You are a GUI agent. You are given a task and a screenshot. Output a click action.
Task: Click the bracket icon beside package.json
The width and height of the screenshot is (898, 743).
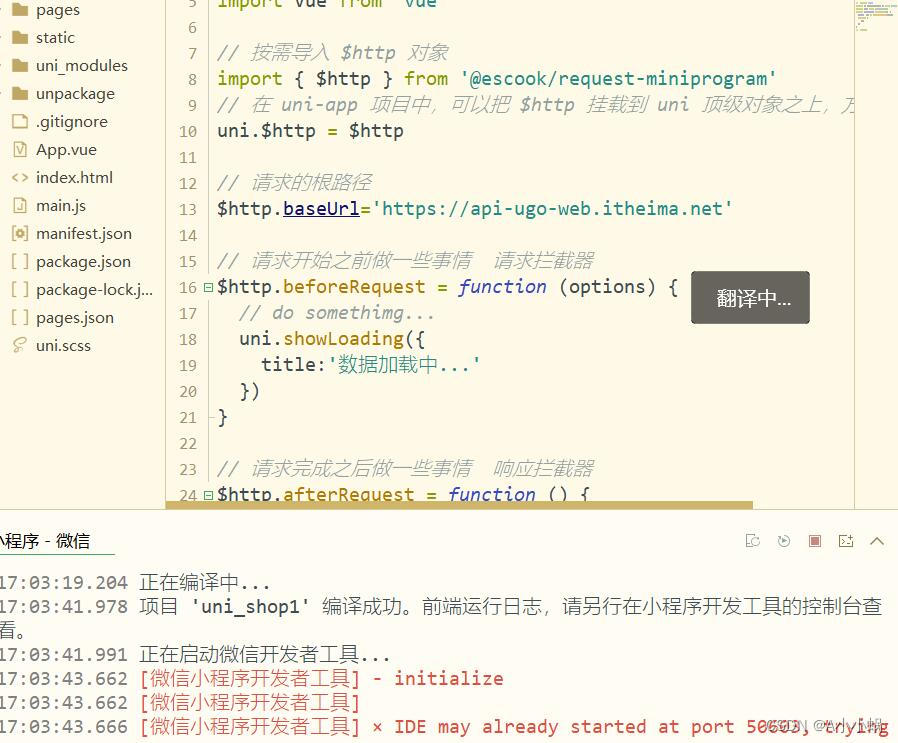(21, 261)
